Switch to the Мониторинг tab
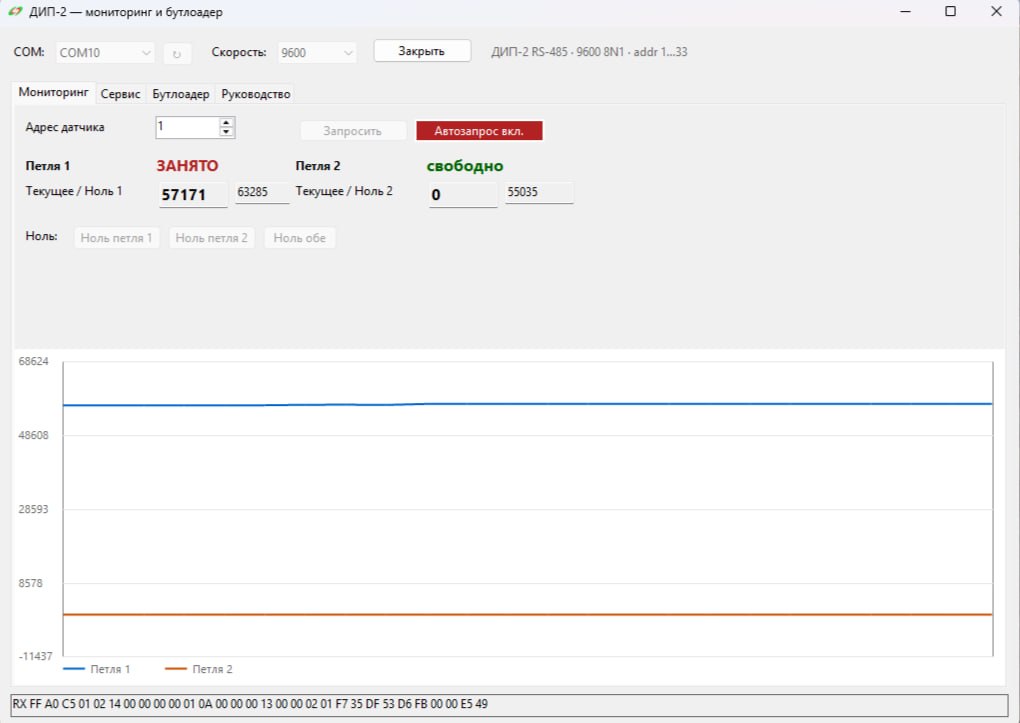The height and width of the screenshot is (723, 1020). 53,92
